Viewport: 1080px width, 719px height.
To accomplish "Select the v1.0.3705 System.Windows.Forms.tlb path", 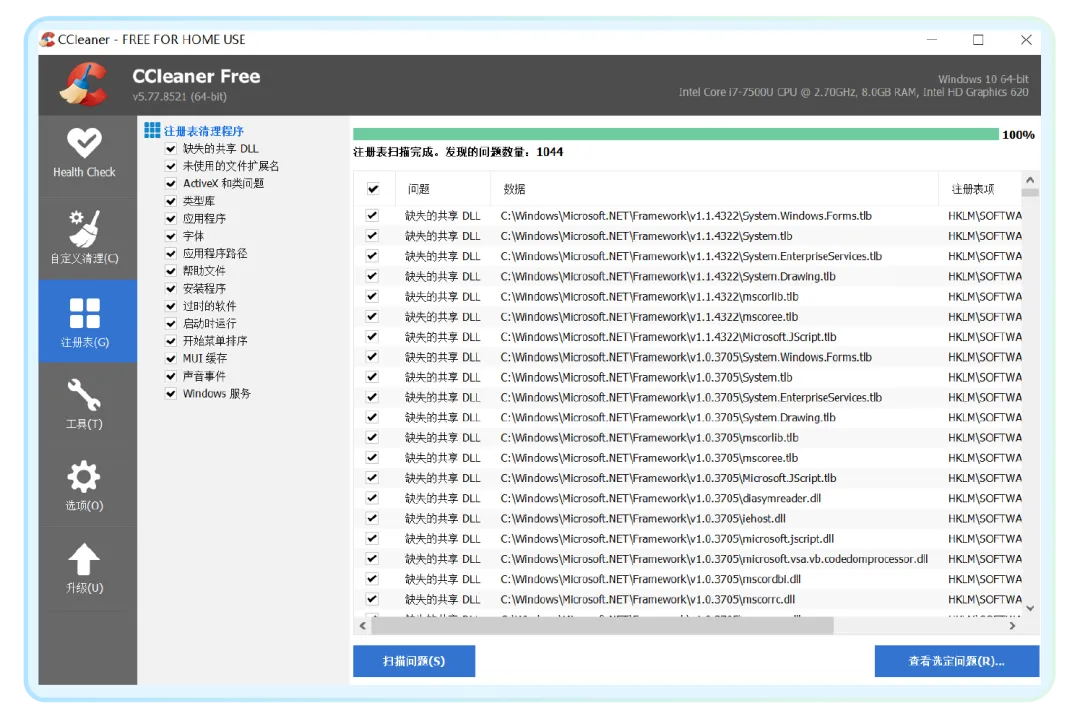I will pos(686,357).
